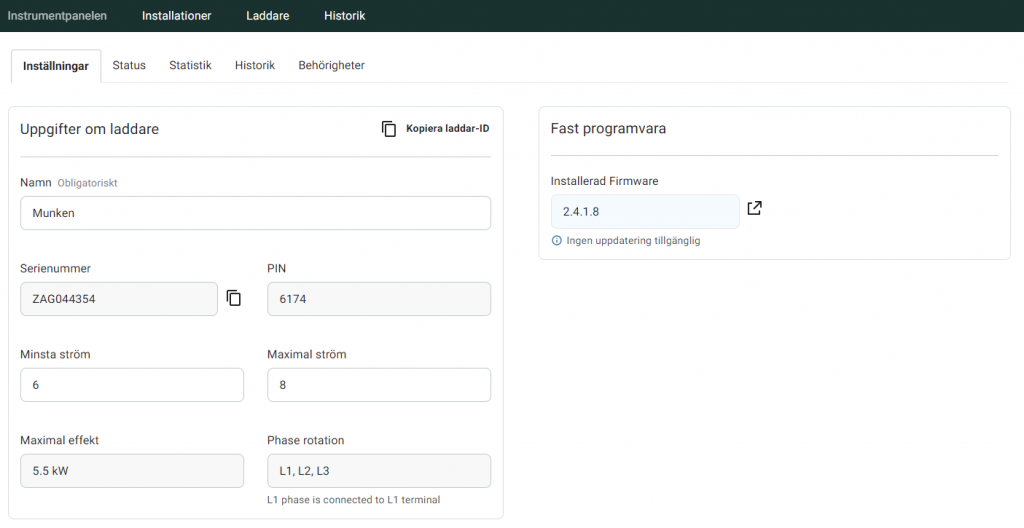Click the info icon by Ingen uppdatering tillgänglig
The image size is (1024, 528).
557,241
